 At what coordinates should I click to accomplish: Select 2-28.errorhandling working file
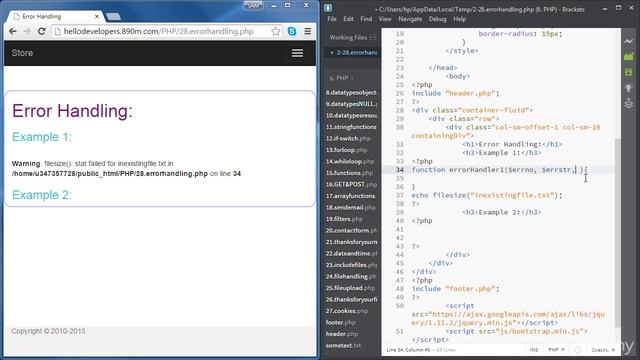tap(353, 53)
